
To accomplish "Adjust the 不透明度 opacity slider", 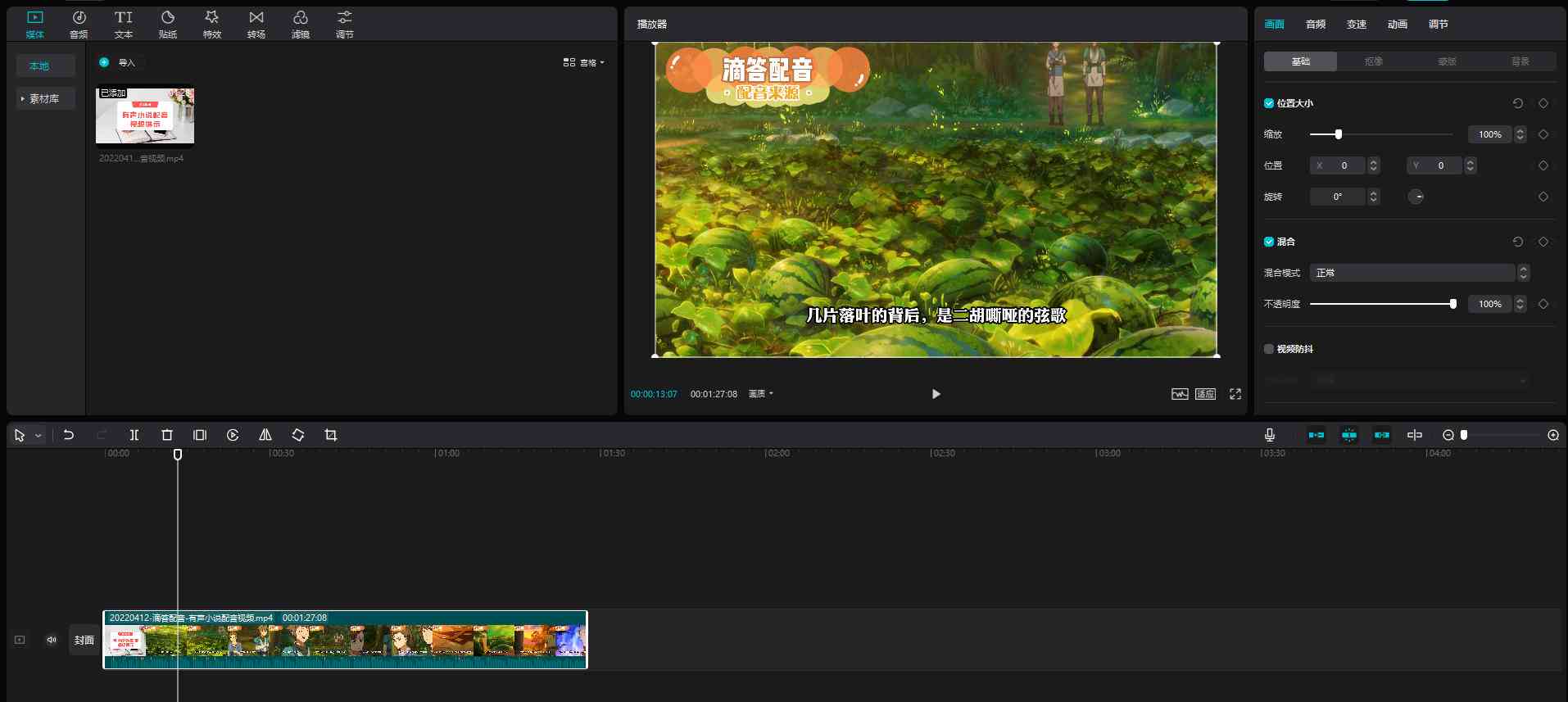I will point(1383,304).
